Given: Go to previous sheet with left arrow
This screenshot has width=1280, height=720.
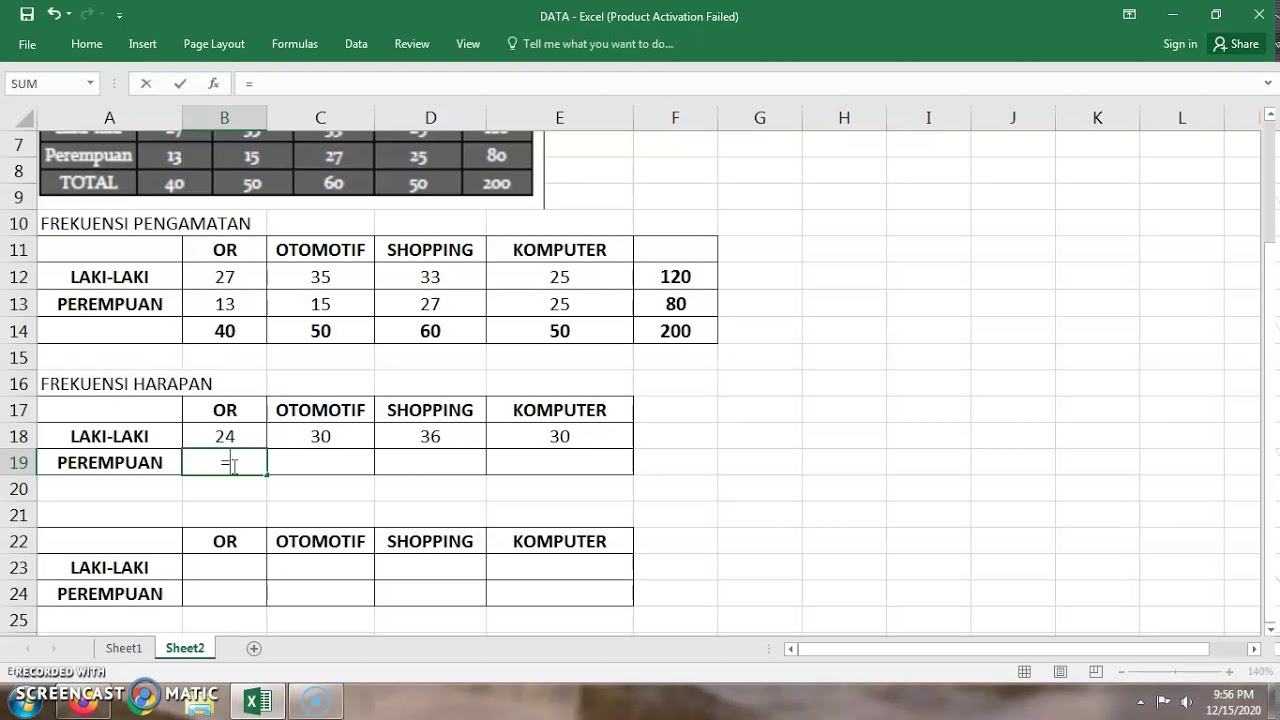Looking at the screenshot, I should (28, 648).
